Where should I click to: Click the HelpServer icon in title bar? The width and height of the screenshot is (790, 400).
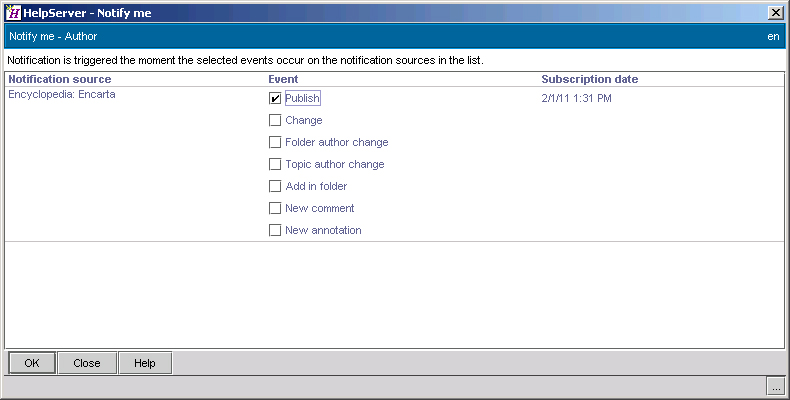13,13
